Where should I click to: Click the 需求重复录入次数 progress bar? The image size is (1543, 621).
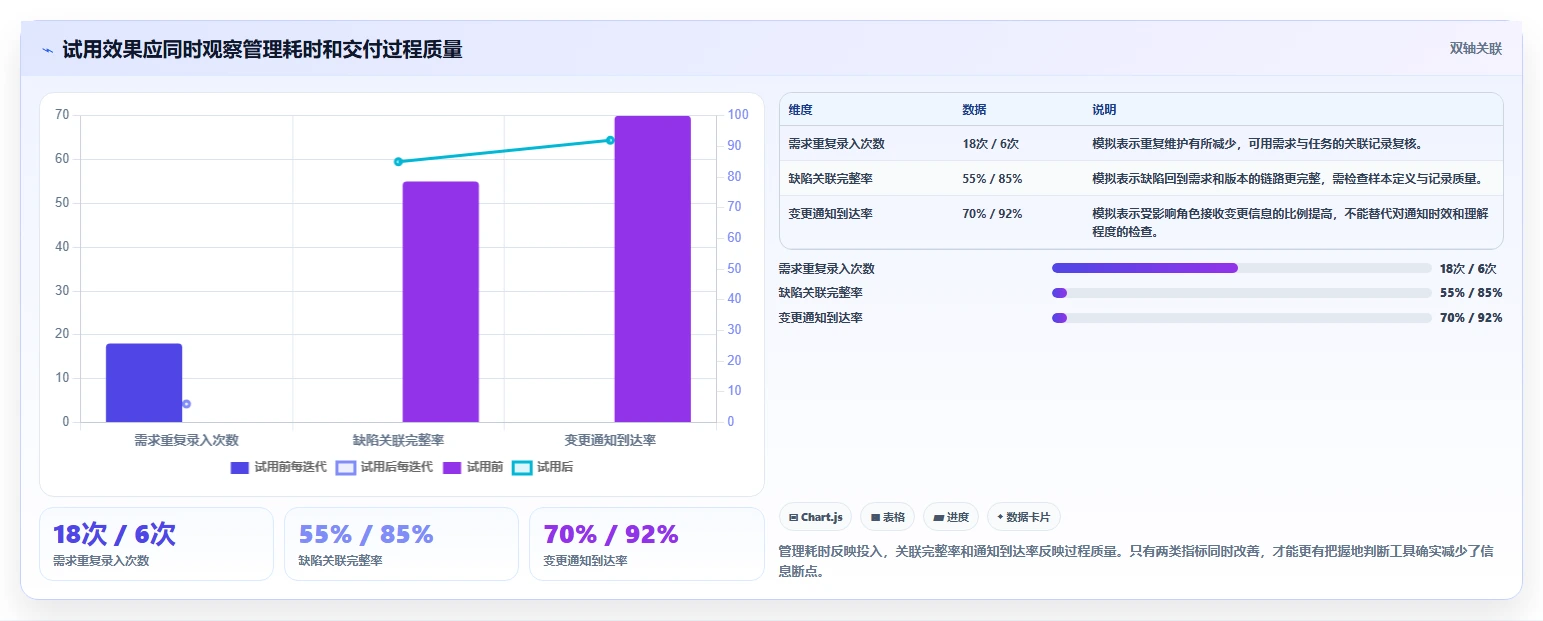[x=1242, y=268]
